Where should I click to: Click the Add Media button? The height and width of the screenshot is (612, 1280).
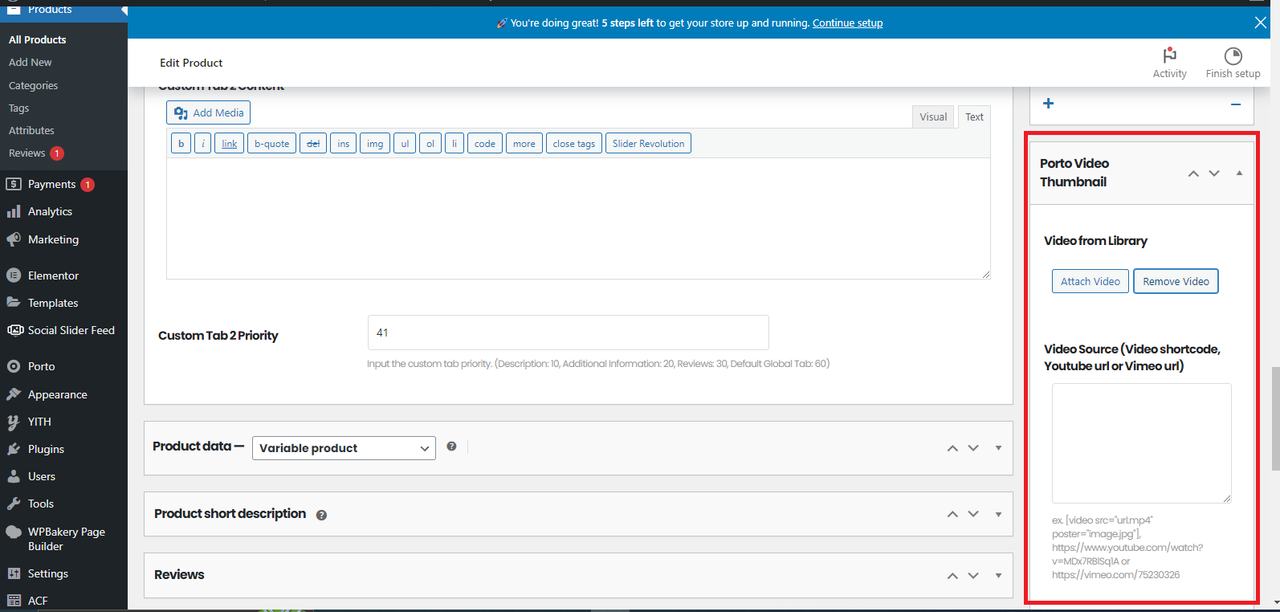[208, 113]
